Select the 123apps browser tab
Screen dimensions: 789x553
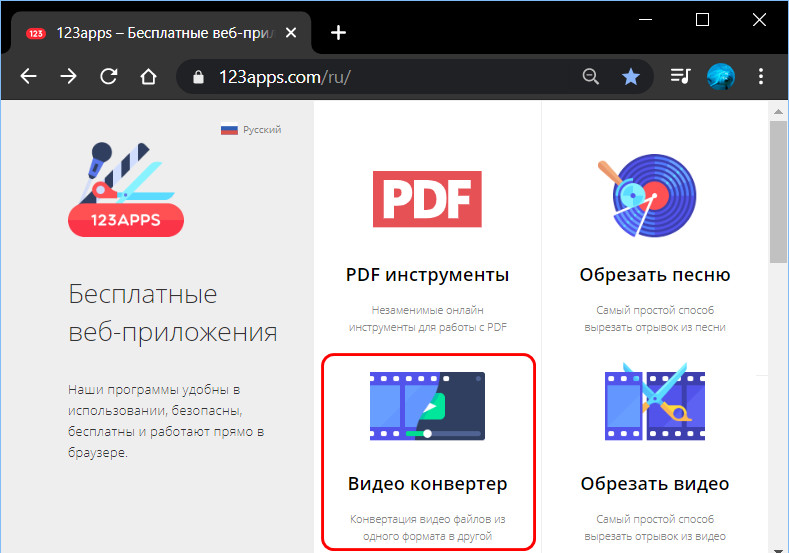(161, 33)
